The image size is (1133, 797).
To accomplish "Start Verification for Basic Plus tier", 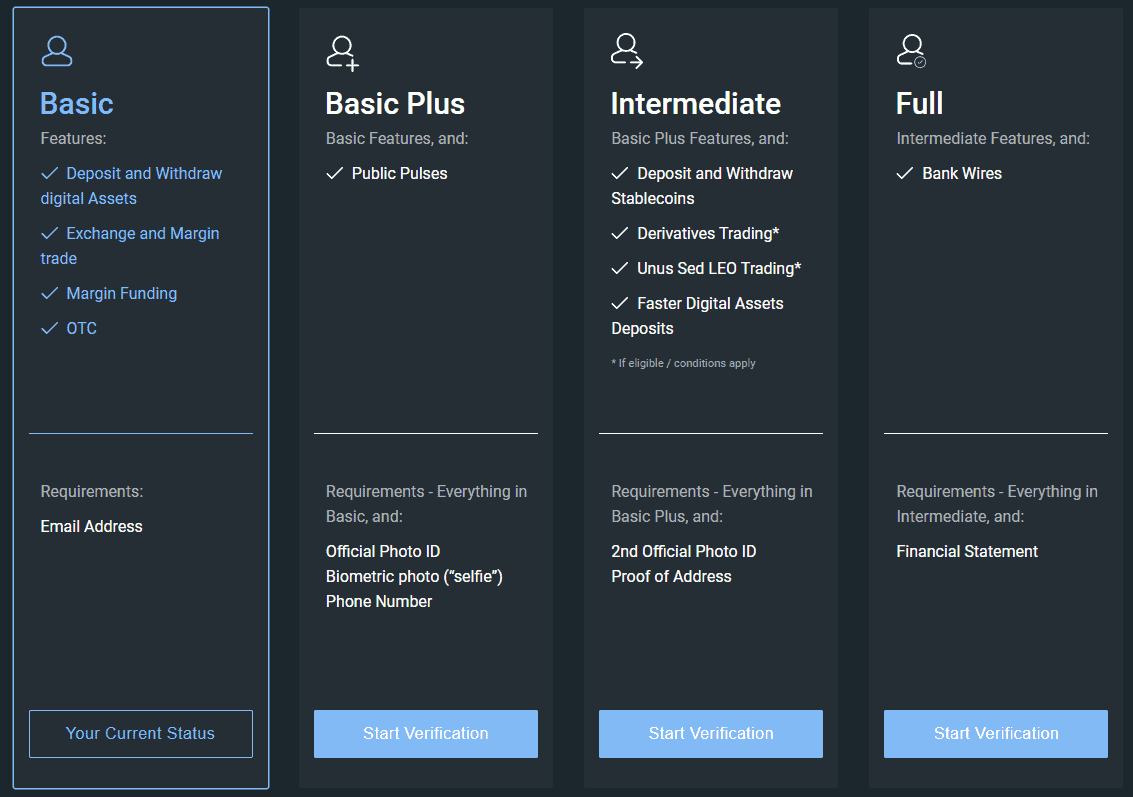I will click(425, 734).
